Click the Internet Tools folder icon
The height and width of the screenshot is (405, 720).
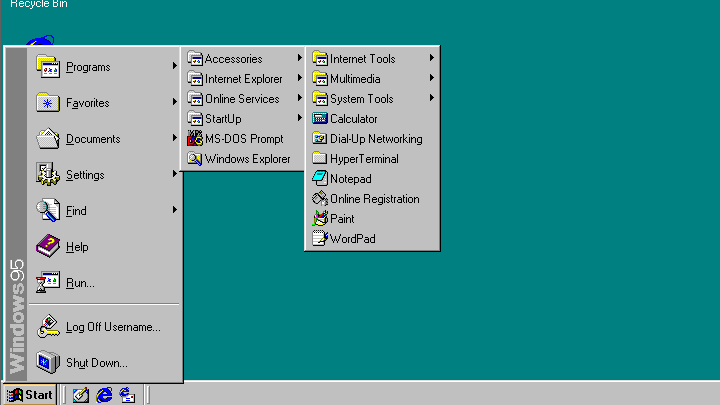click(x=320, y=59)
